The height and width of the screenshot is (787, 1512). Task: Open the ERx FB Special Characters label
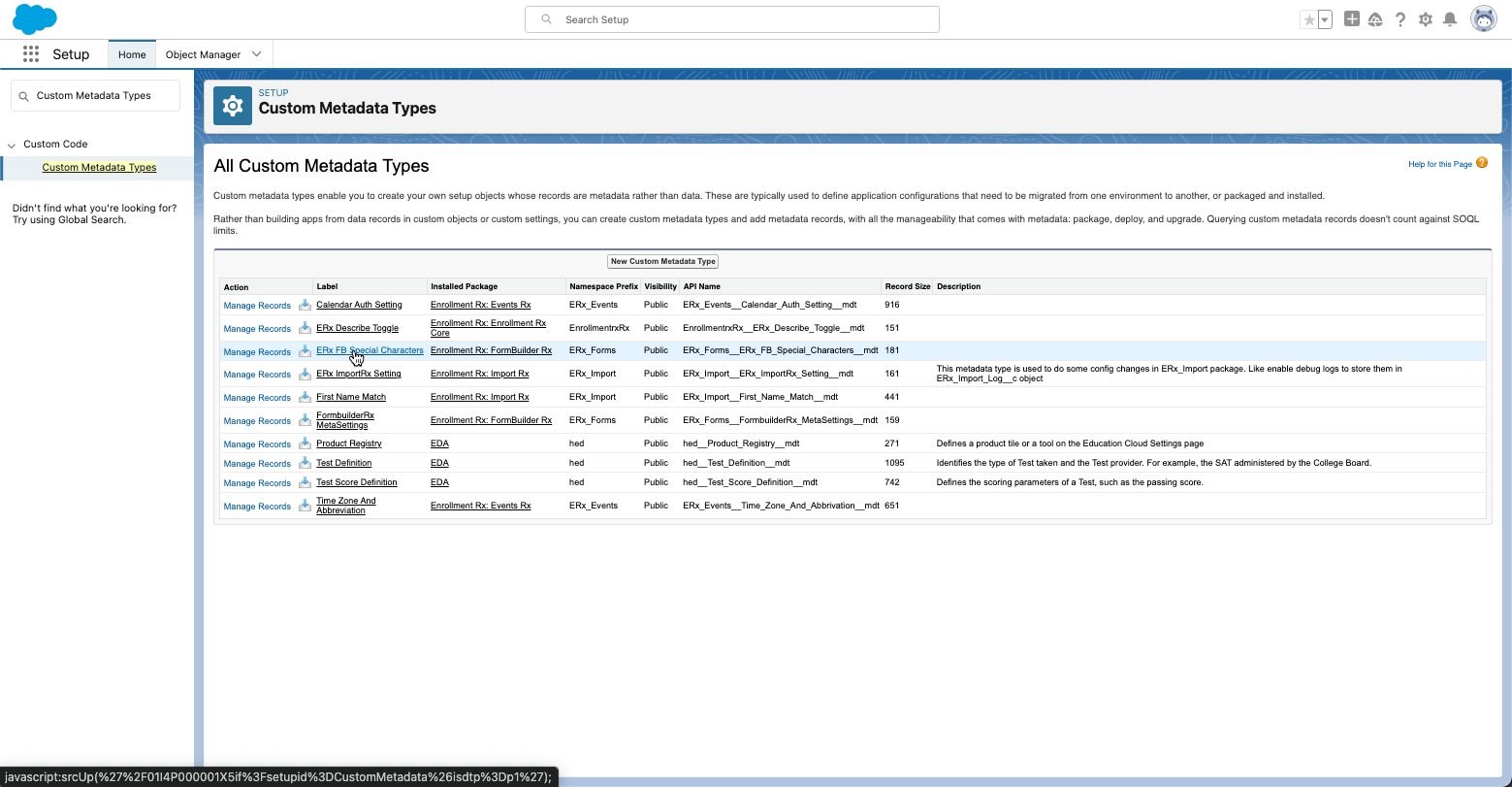tap(370, 350)
